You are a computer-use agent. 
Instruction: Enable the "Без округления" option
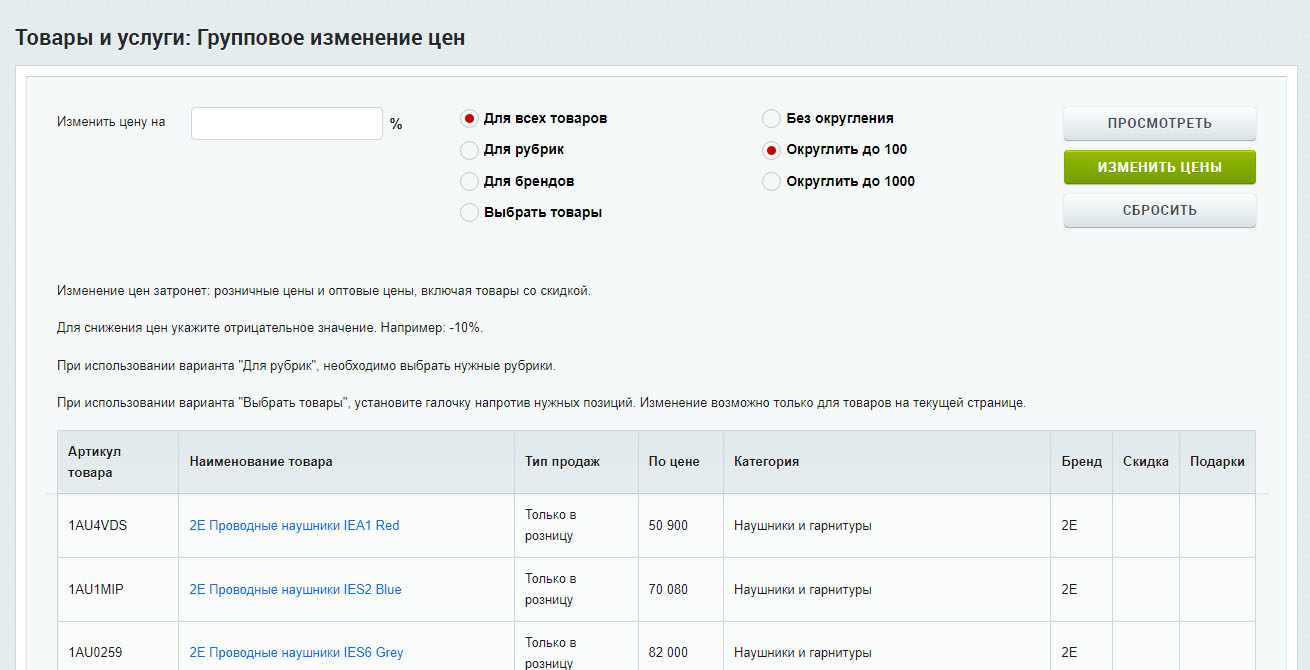click(771, 119)
